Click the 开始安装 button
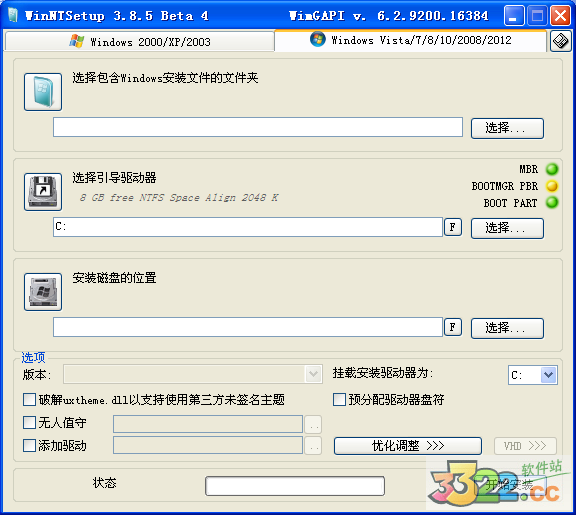This screenshot has width=576, height=515. (x=510, y=485)
